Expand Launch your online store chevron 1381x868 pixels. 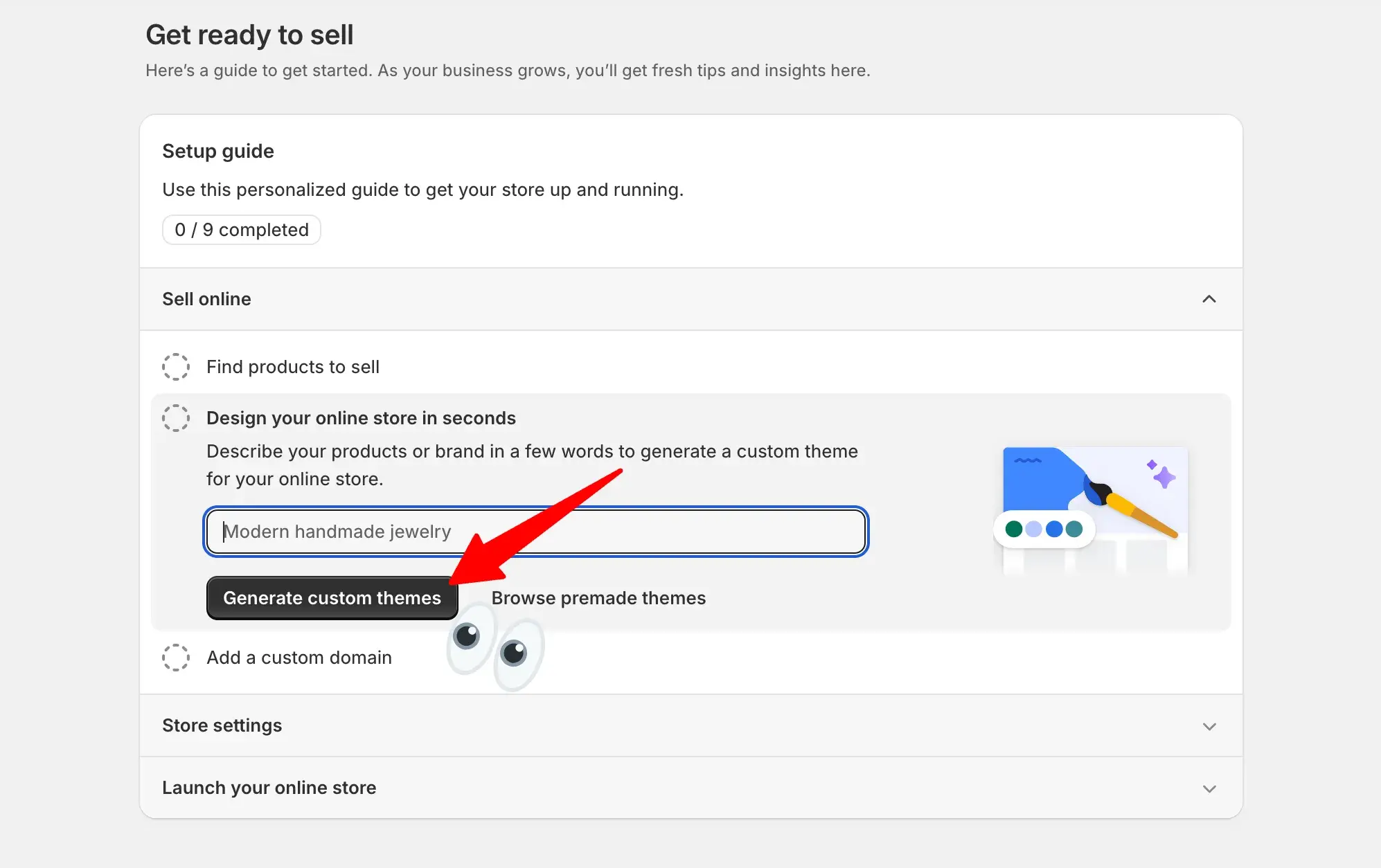point(1209,788)
